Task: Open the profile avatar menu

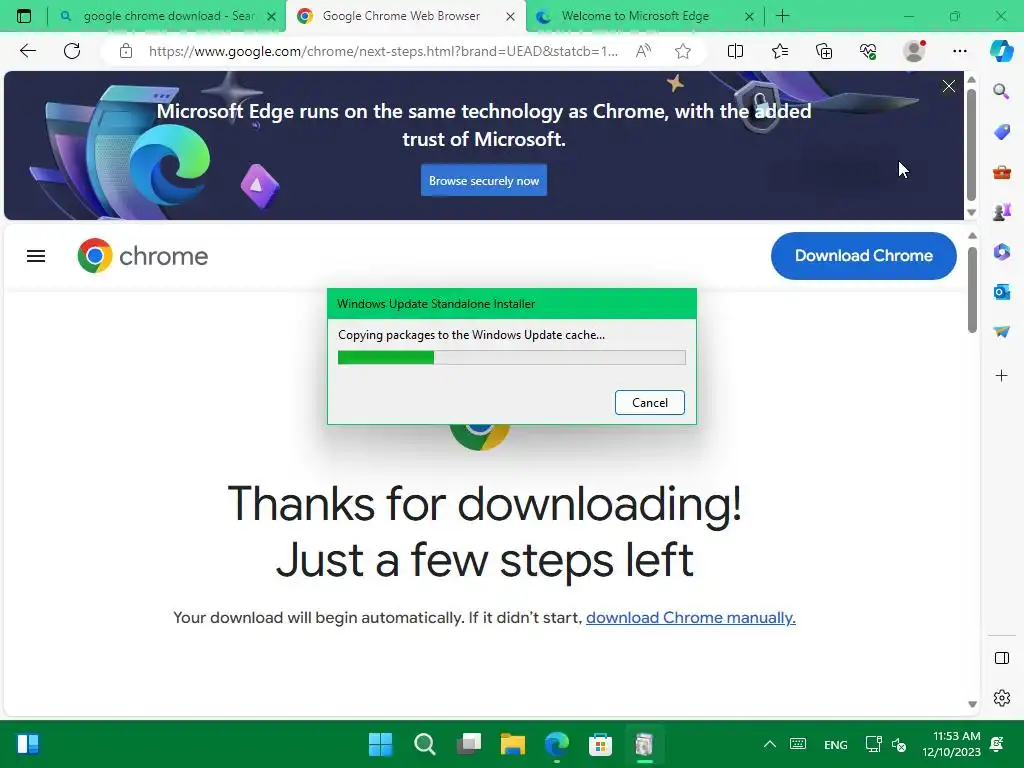Action: click(914, 51)
